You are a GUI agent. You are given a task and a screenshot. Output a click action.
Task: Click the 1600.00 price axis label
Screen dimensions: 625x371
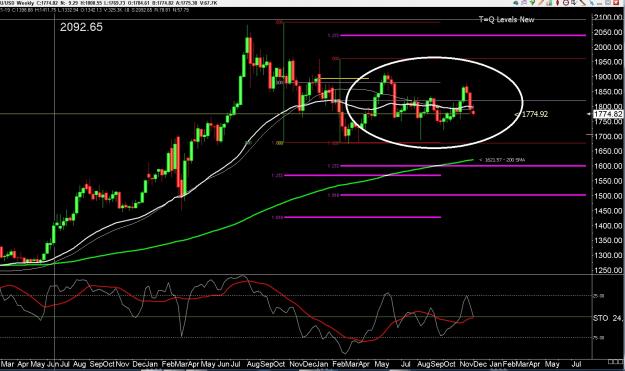point(608,166)
